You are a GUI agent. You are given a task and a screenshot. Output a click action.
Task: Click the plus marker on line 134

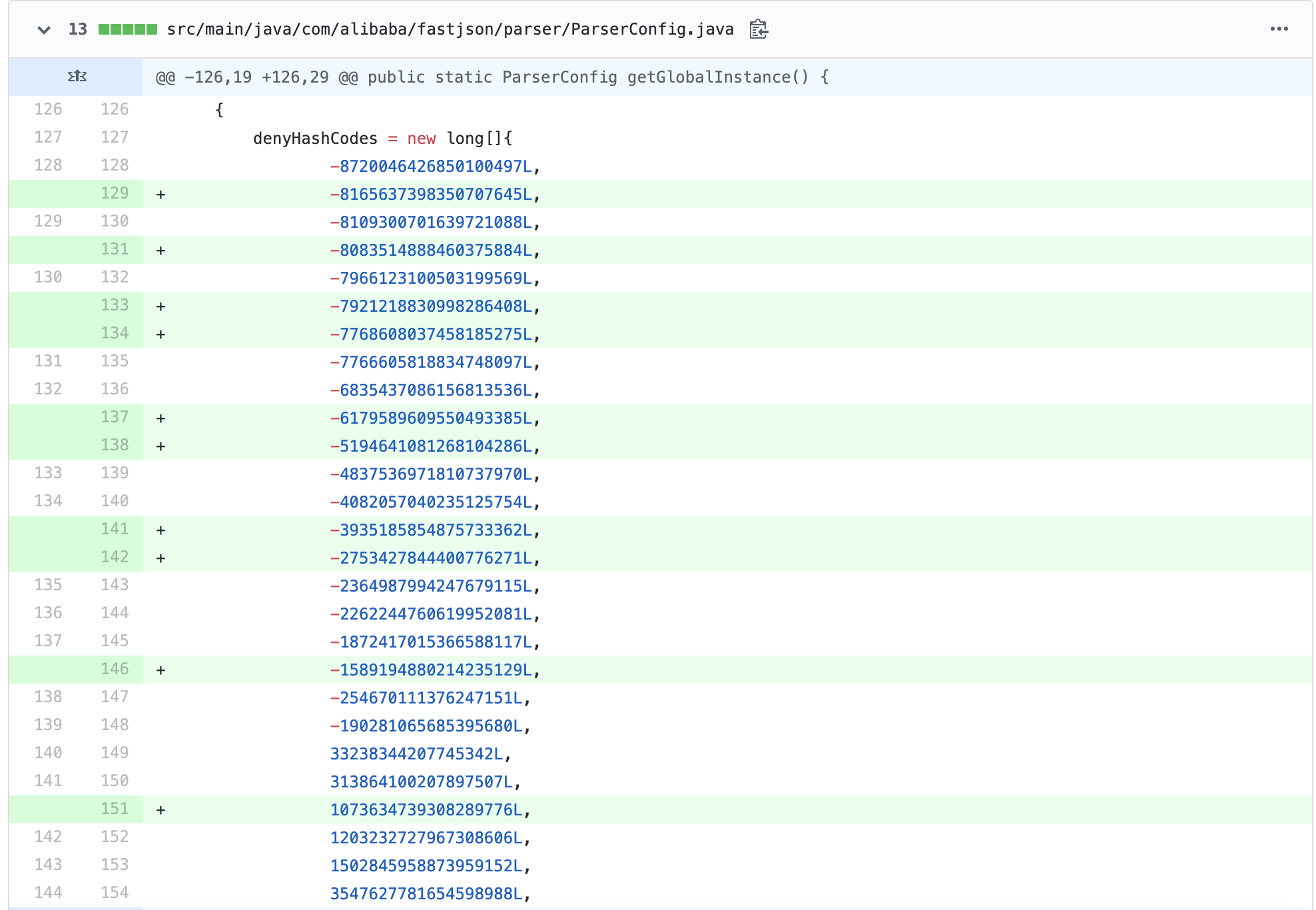click(x=161, y=334)
